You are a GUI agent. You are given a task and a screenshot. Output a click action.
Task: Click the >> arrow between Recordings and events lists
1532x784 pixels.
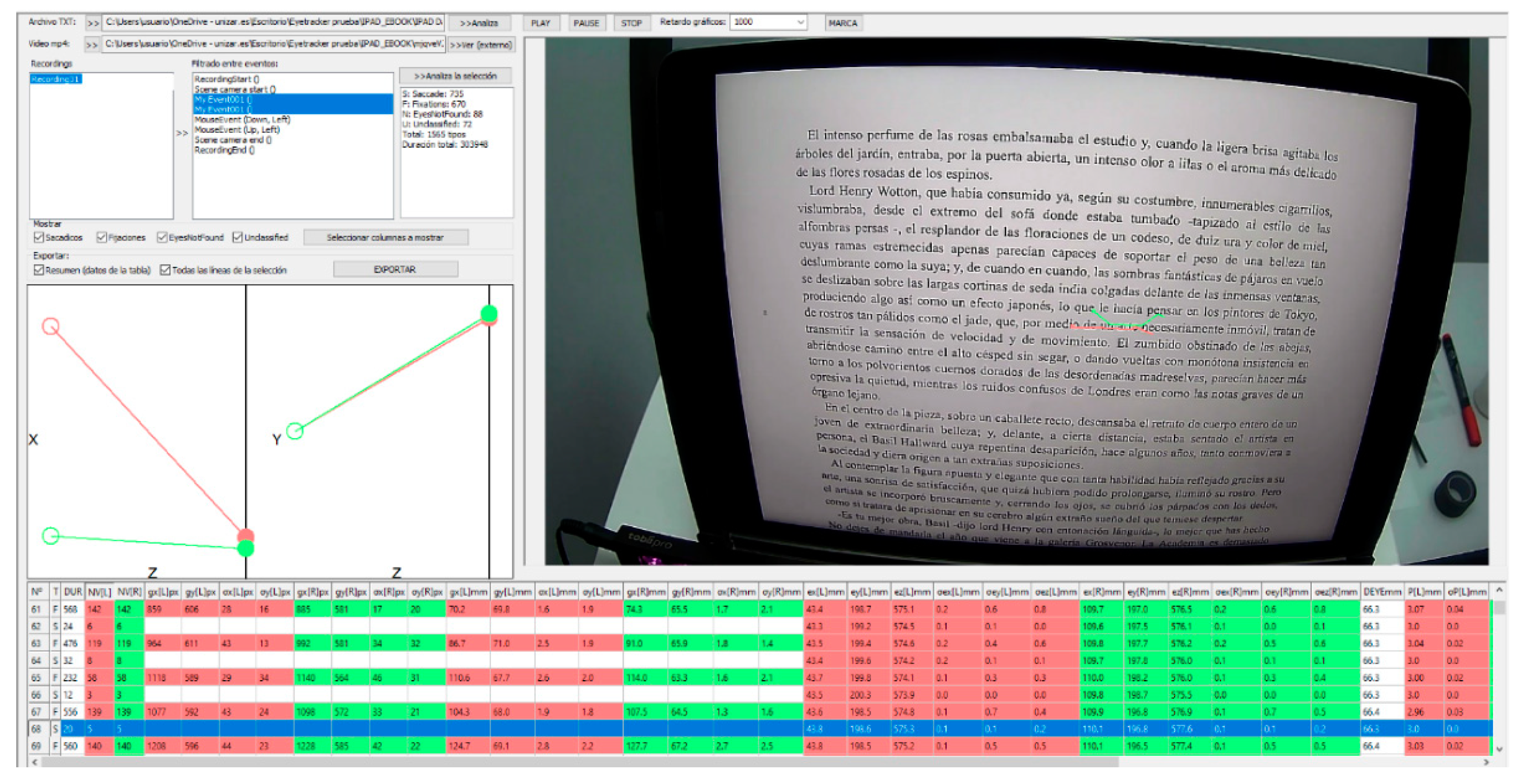(x=182, y=133)
